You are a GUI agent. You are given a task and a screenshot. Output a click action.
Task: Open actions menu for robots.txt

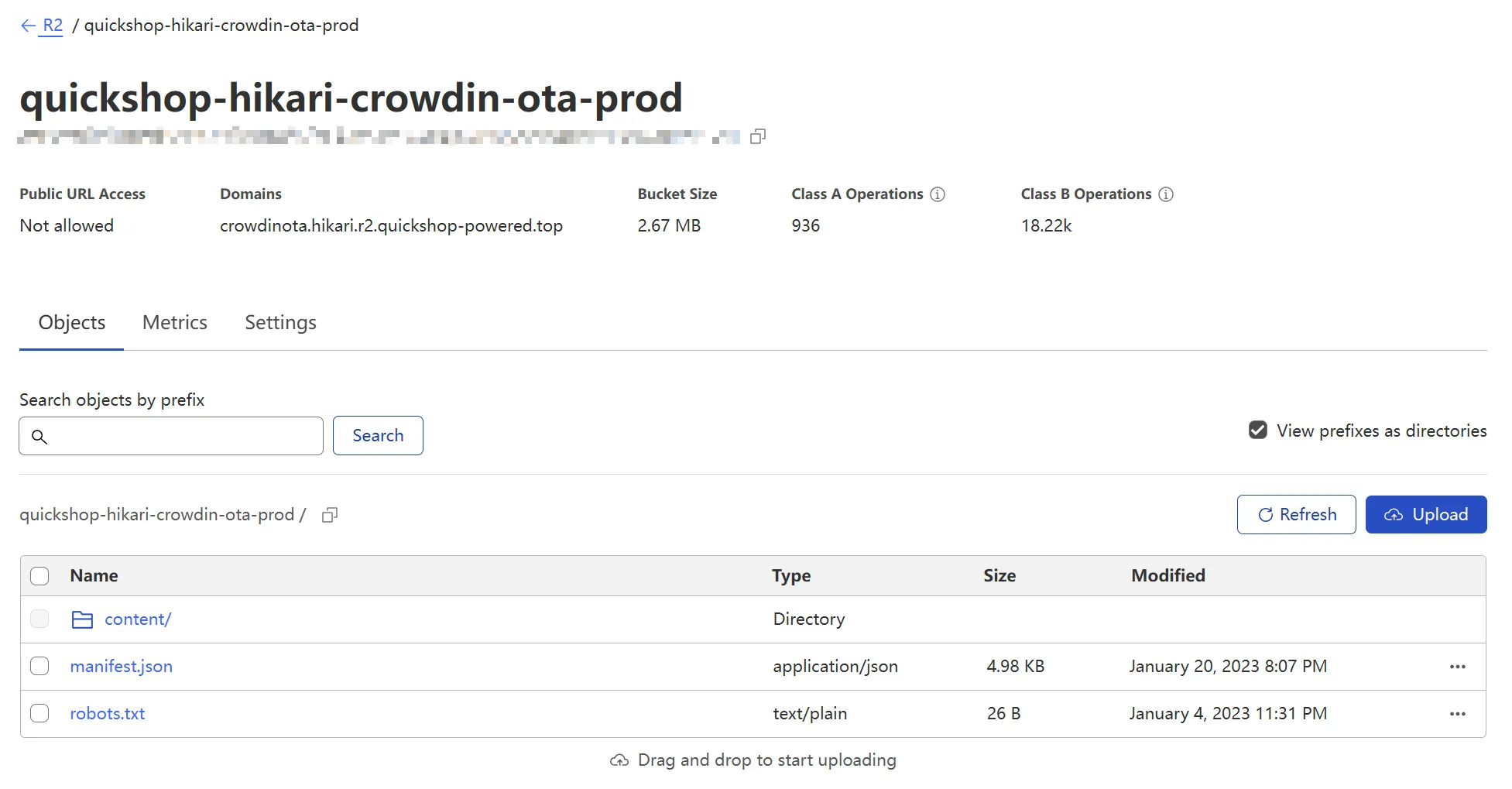point(1457,714)
